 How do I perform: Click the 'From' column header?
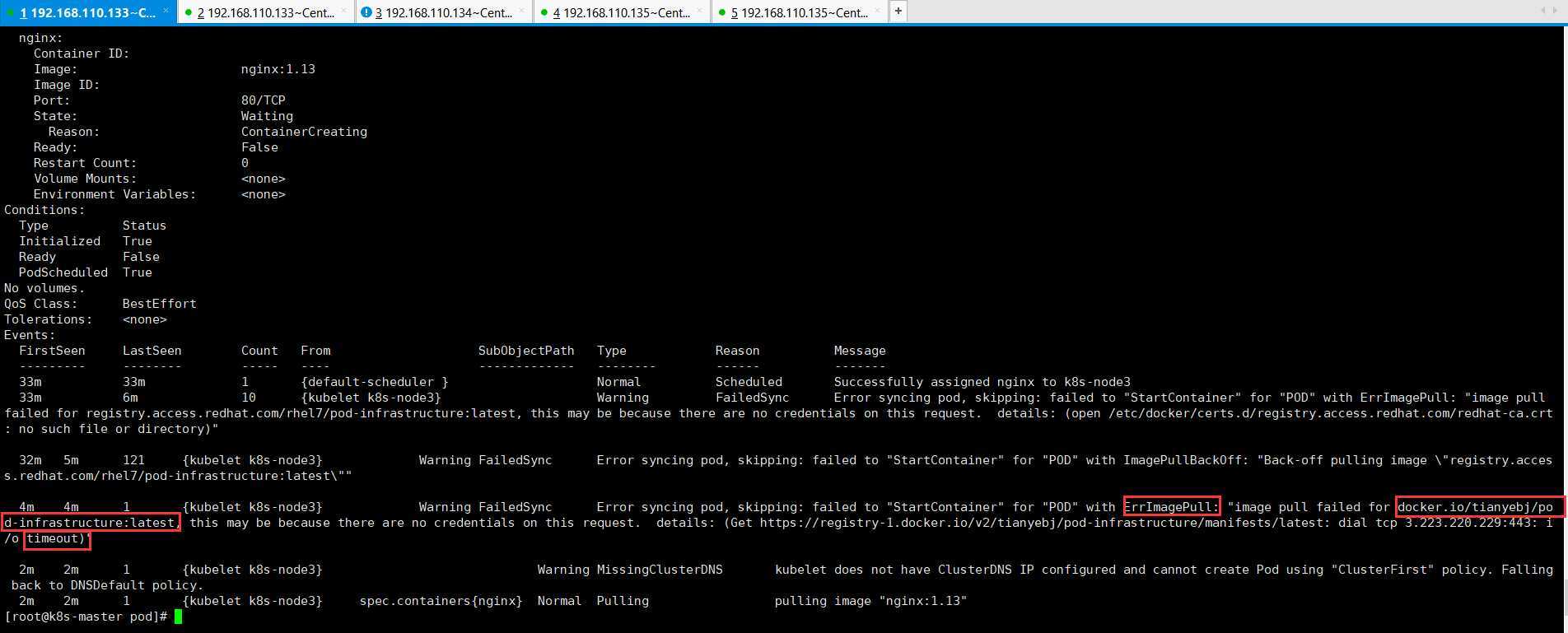[x=315, y=351]
